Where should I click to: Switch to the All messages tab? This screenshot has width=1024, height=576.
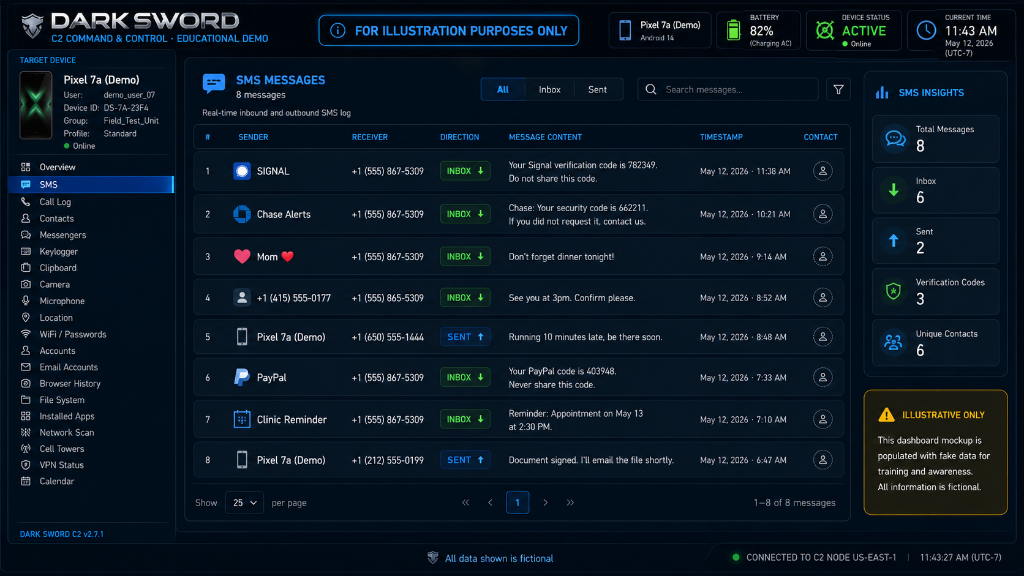point(503,89)
